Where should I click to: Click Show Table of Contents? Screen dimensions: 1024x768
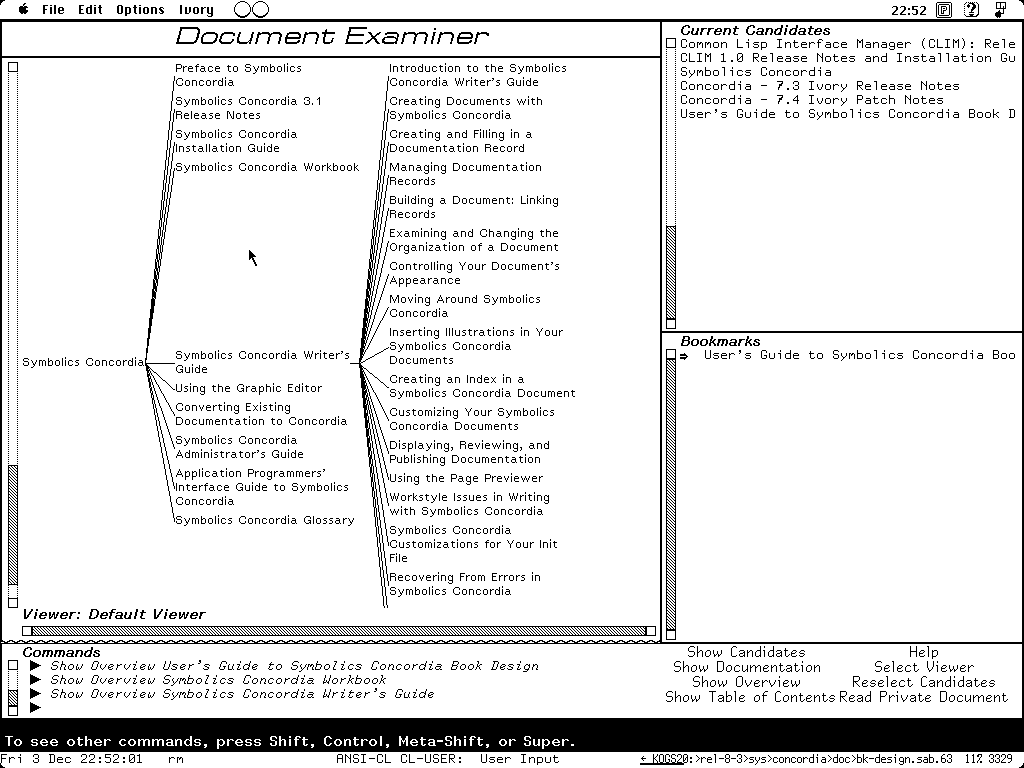click(x=750, y=697)
